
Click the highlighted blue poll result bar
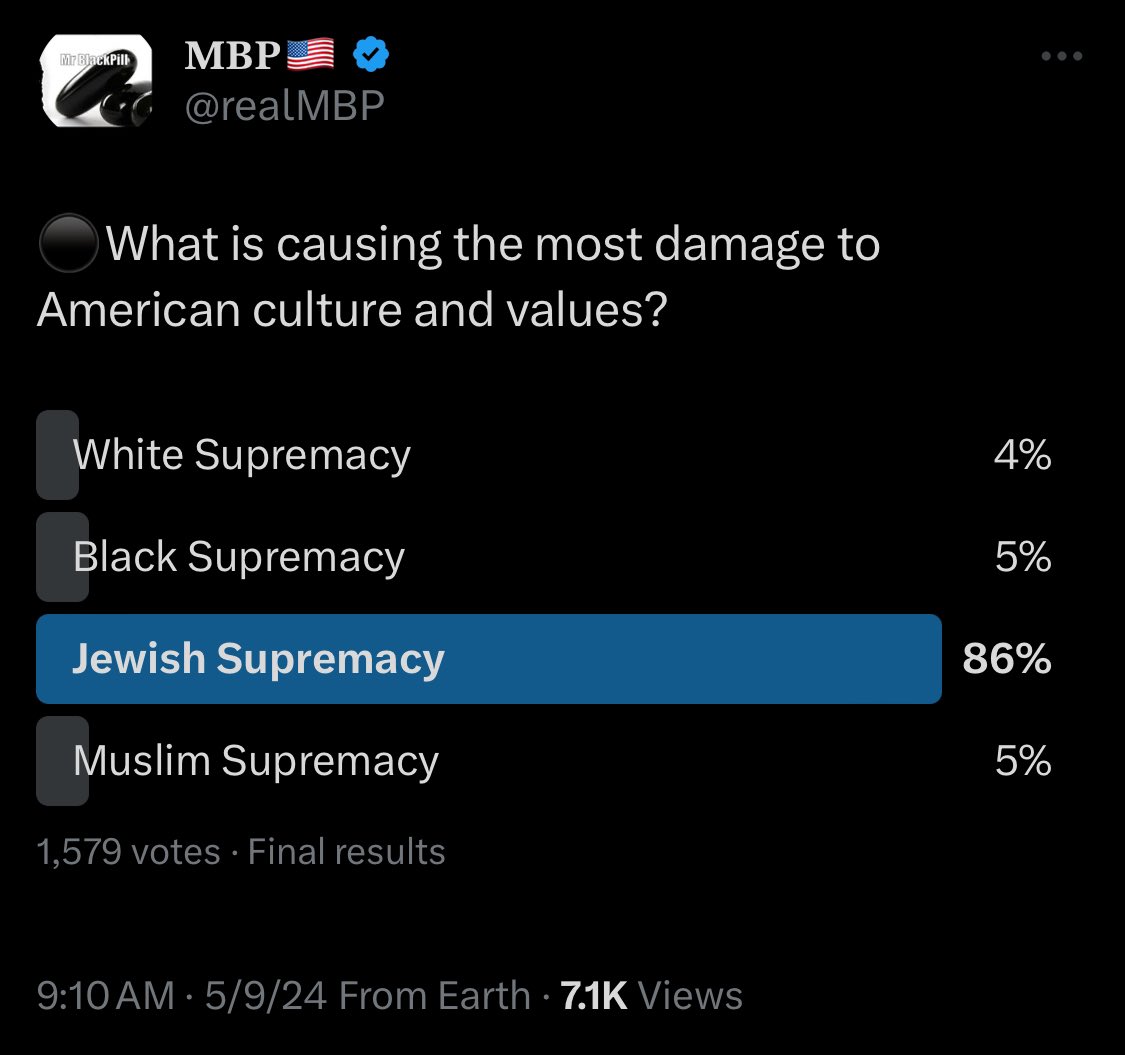[x=488, y=659]
